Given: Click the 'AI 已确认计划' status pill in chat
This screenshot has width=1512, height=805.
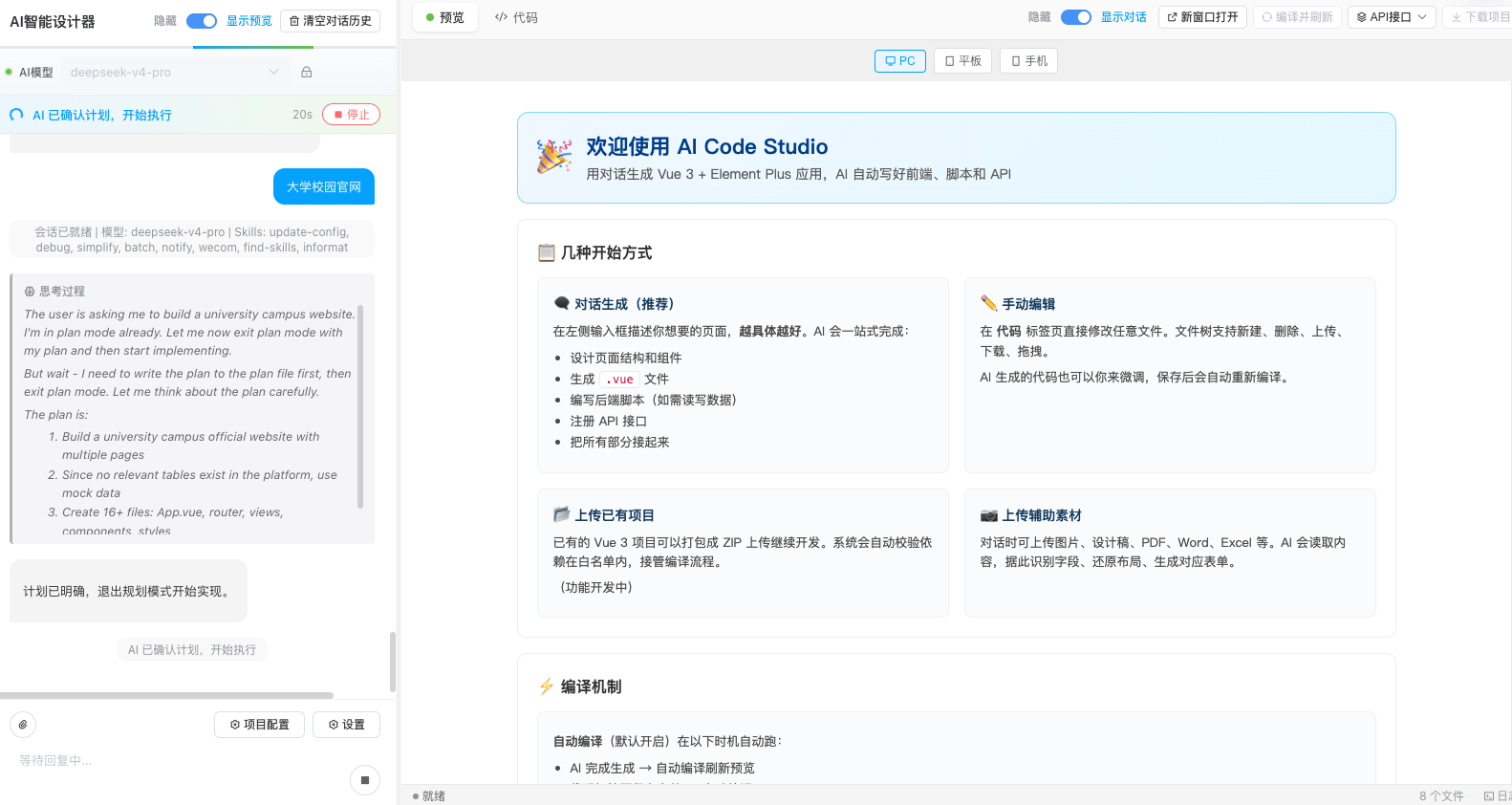Looking at the screenshot, I should point(192,650).
